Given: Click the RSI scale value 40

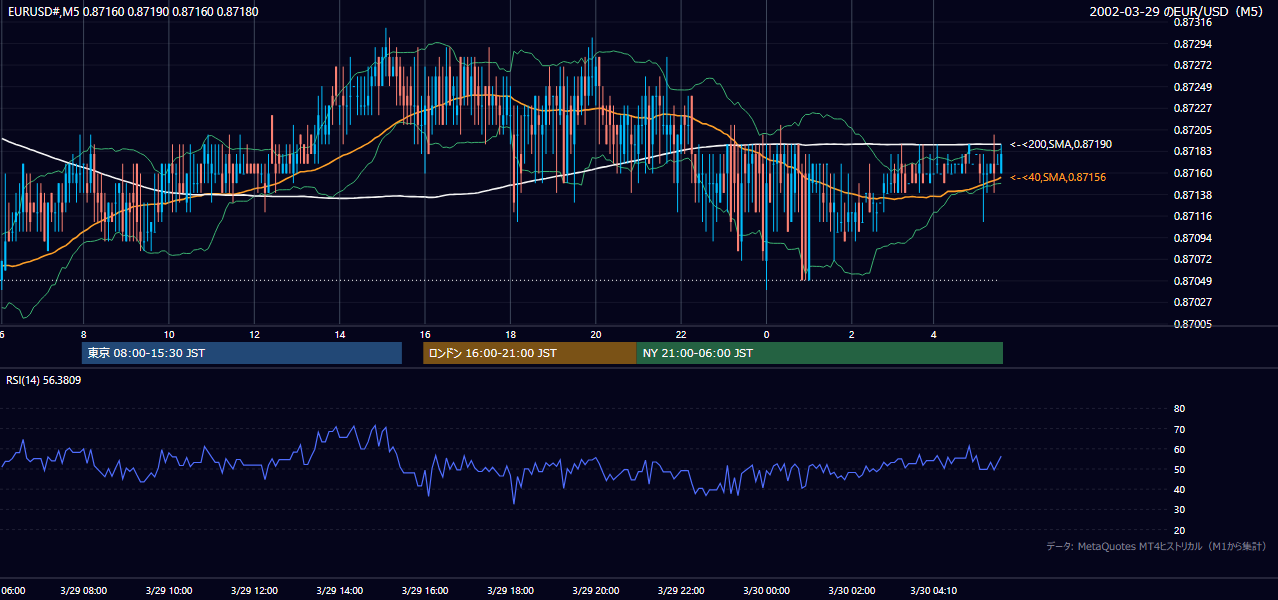Looking at the screenshot, I should point(1179,490).
